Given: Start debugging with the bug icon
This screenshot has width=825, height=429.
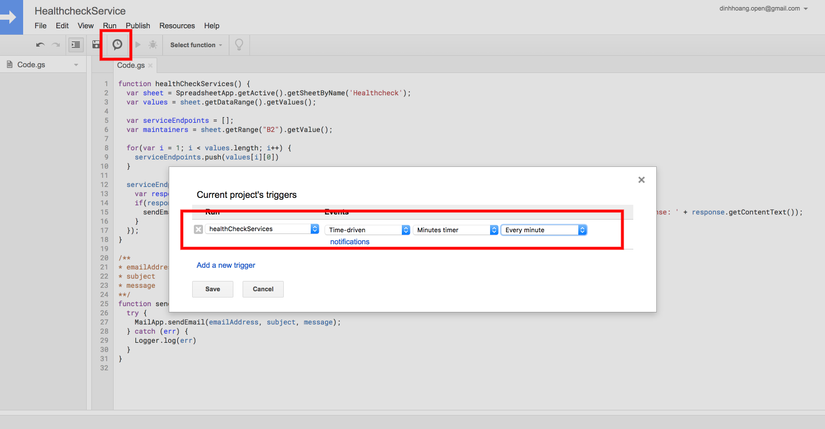Looking at the screenshot, I should coord(153,45).
